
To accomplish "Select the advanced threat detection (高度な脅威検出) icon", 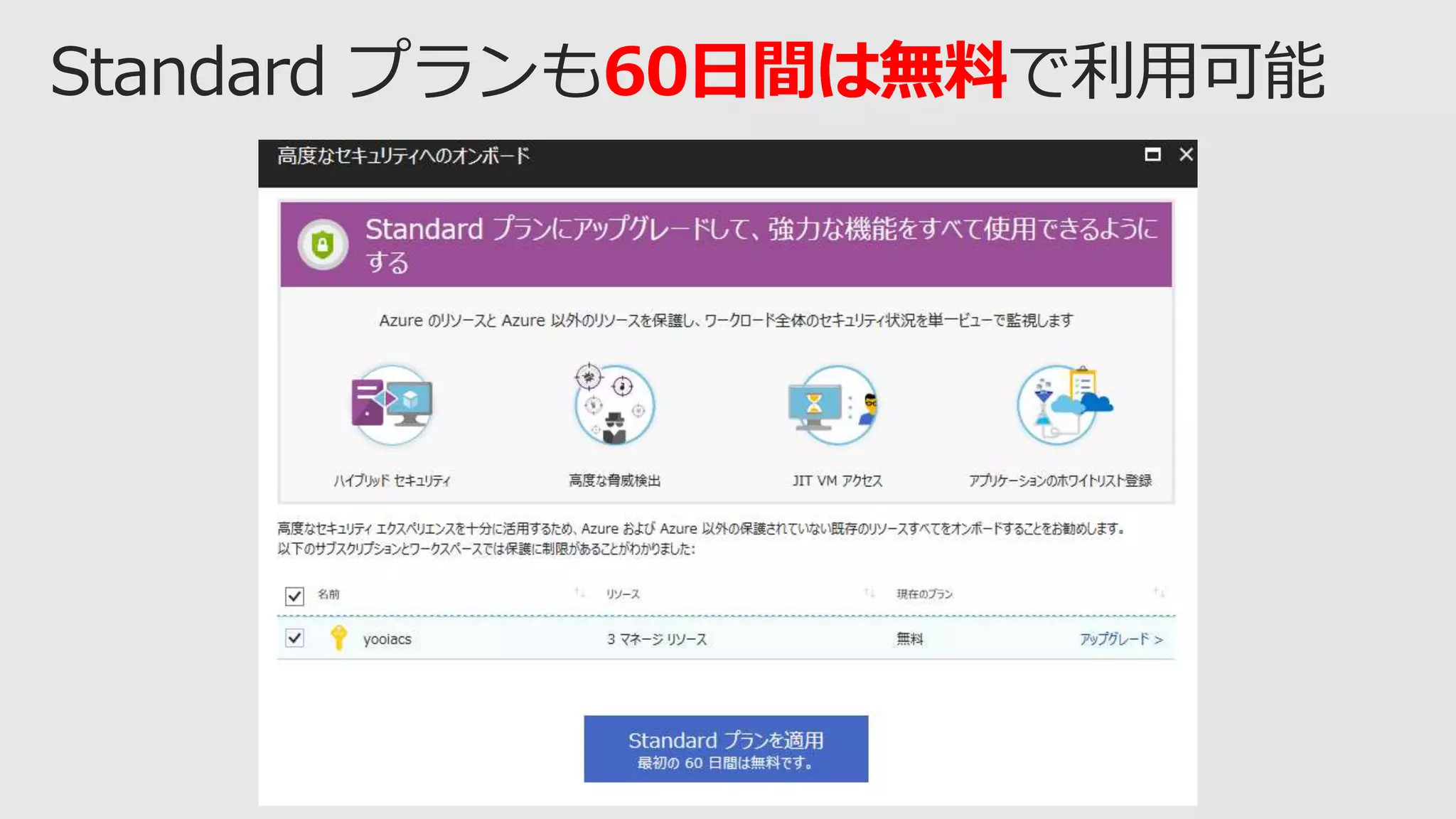I will pos(614,404).
